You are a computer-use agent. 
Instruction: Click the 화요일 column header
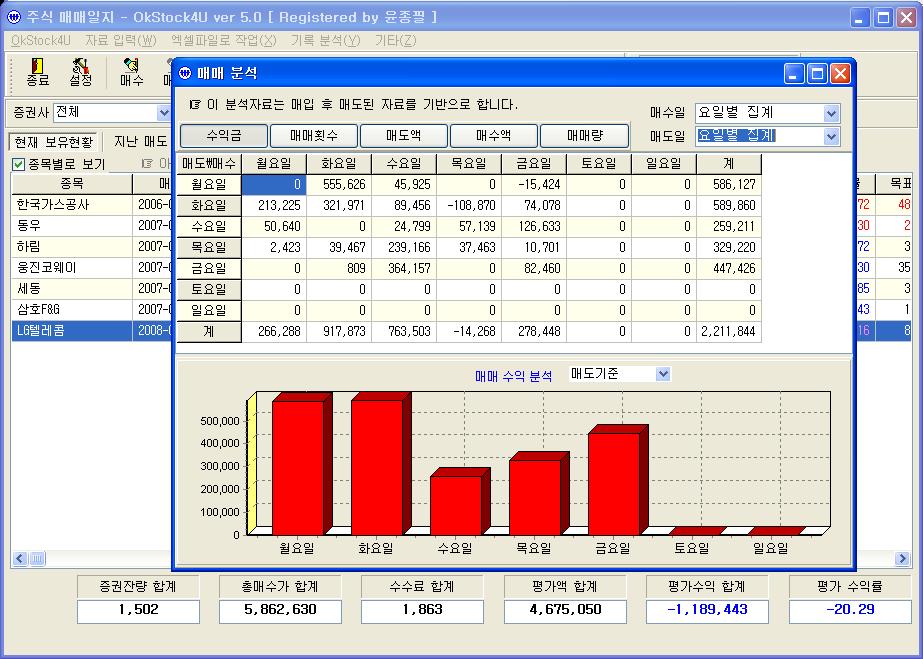[339, 164]
